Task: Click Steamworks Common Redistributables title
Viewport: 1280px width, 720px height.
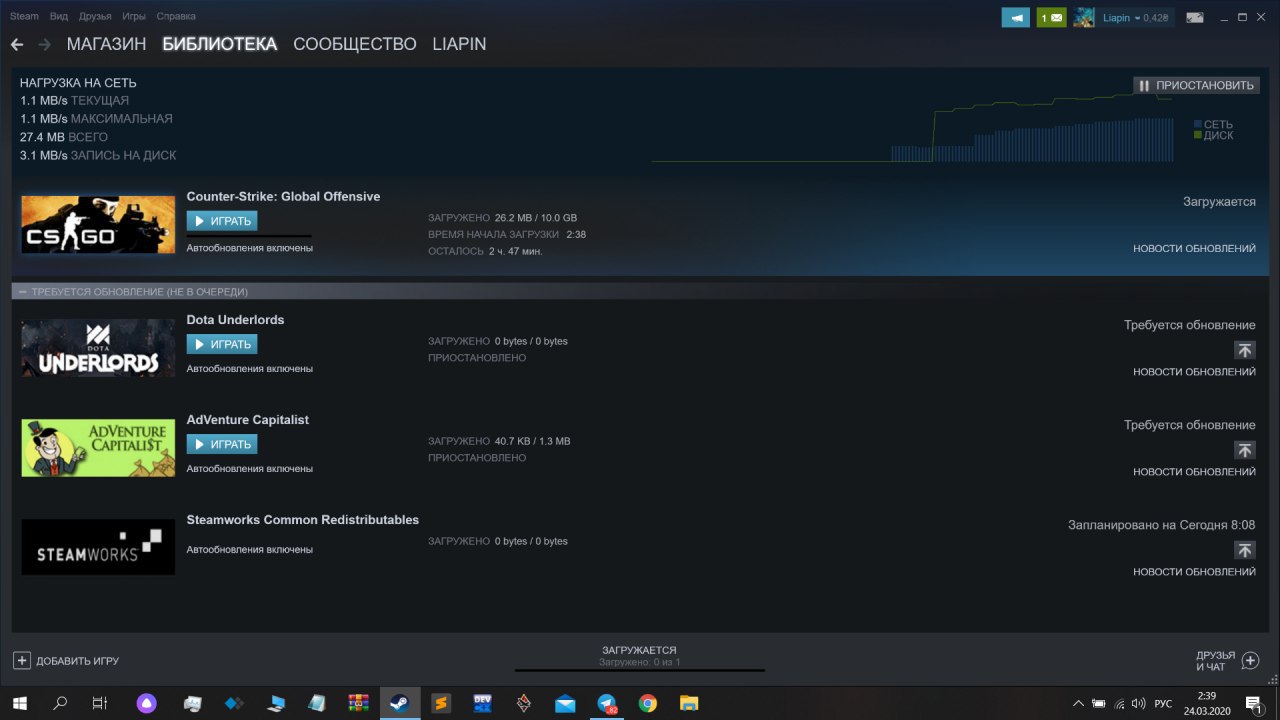Action: pos(302,520)
